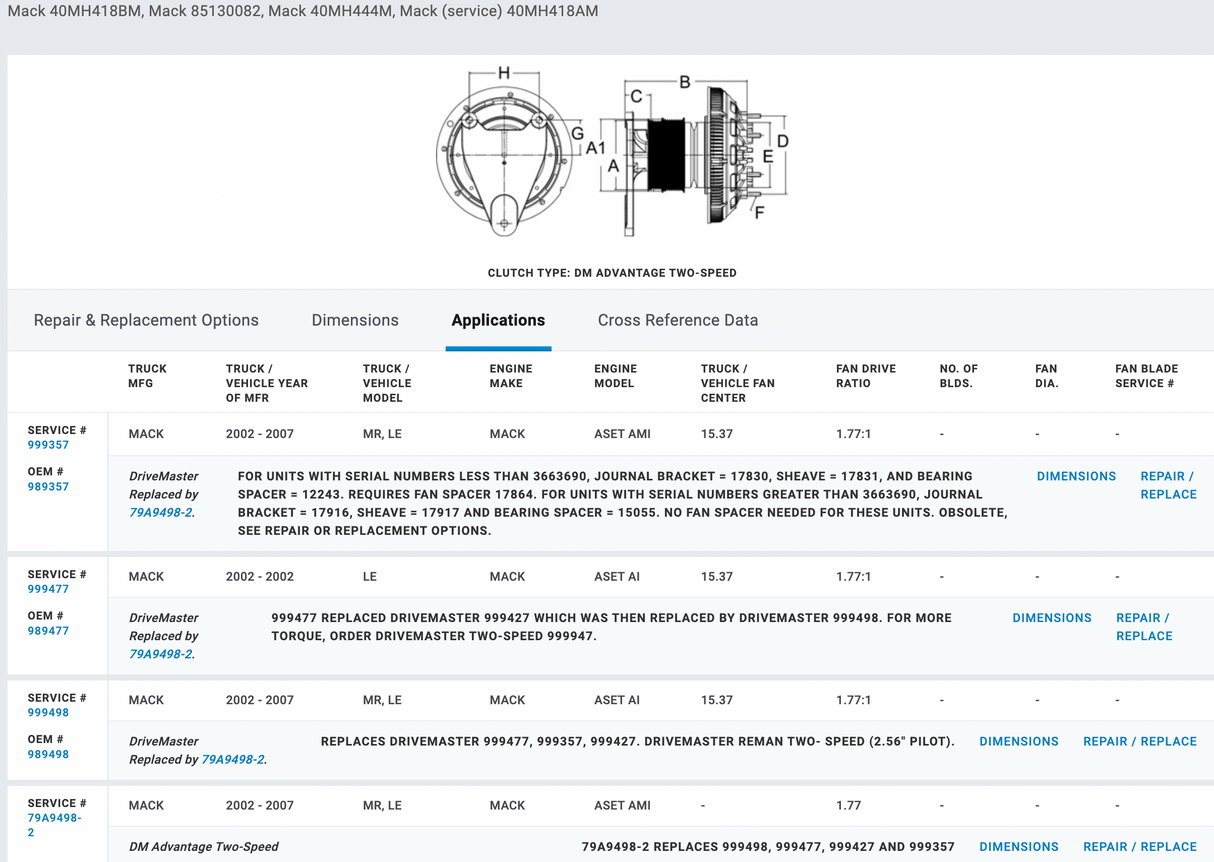
Task: Click REPAIR / REPLACE for the 999498 listing
Action: pyautogui.click(x=1140, y=741)
